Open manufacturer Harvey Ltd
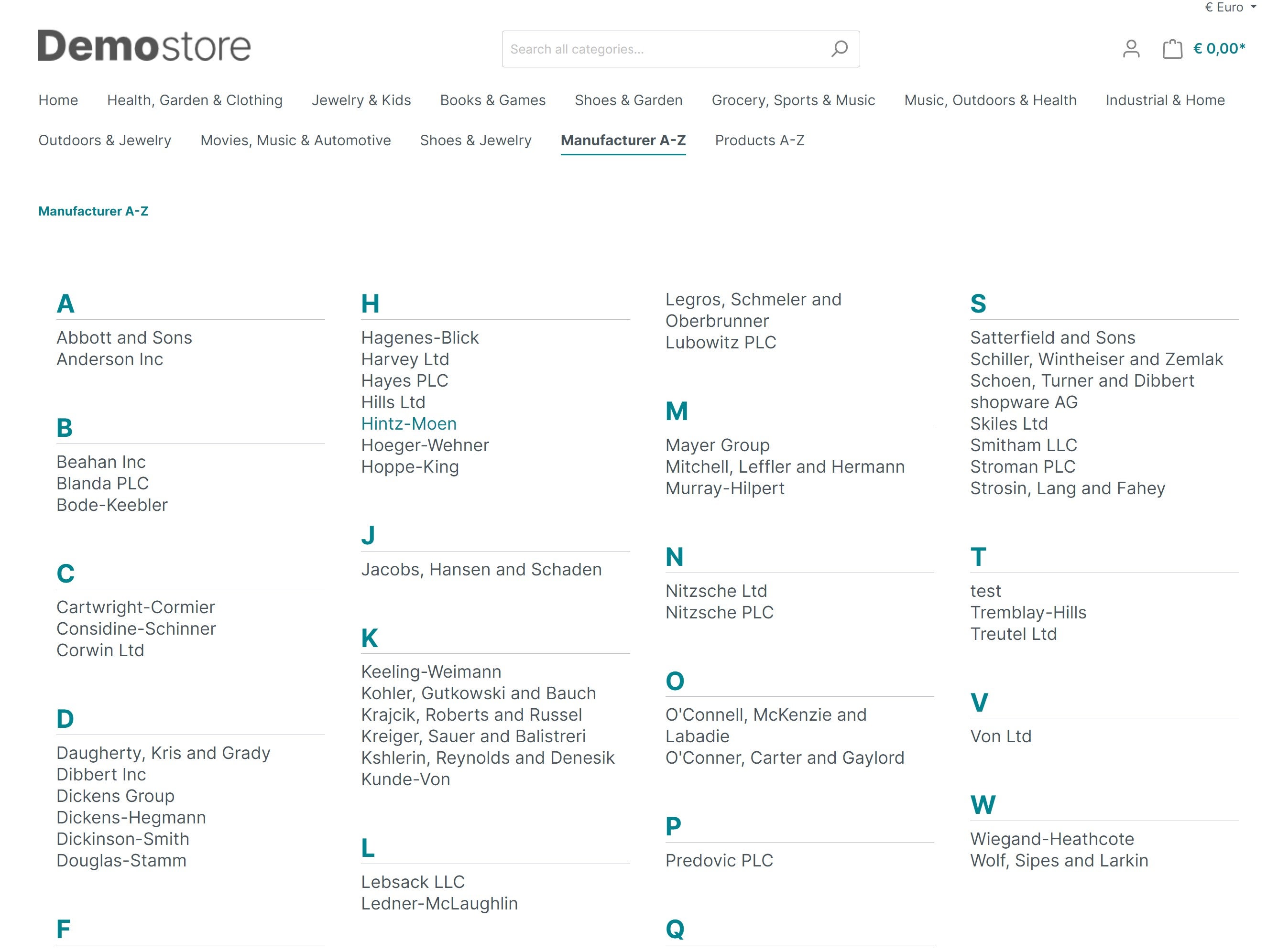 (405, 359)
